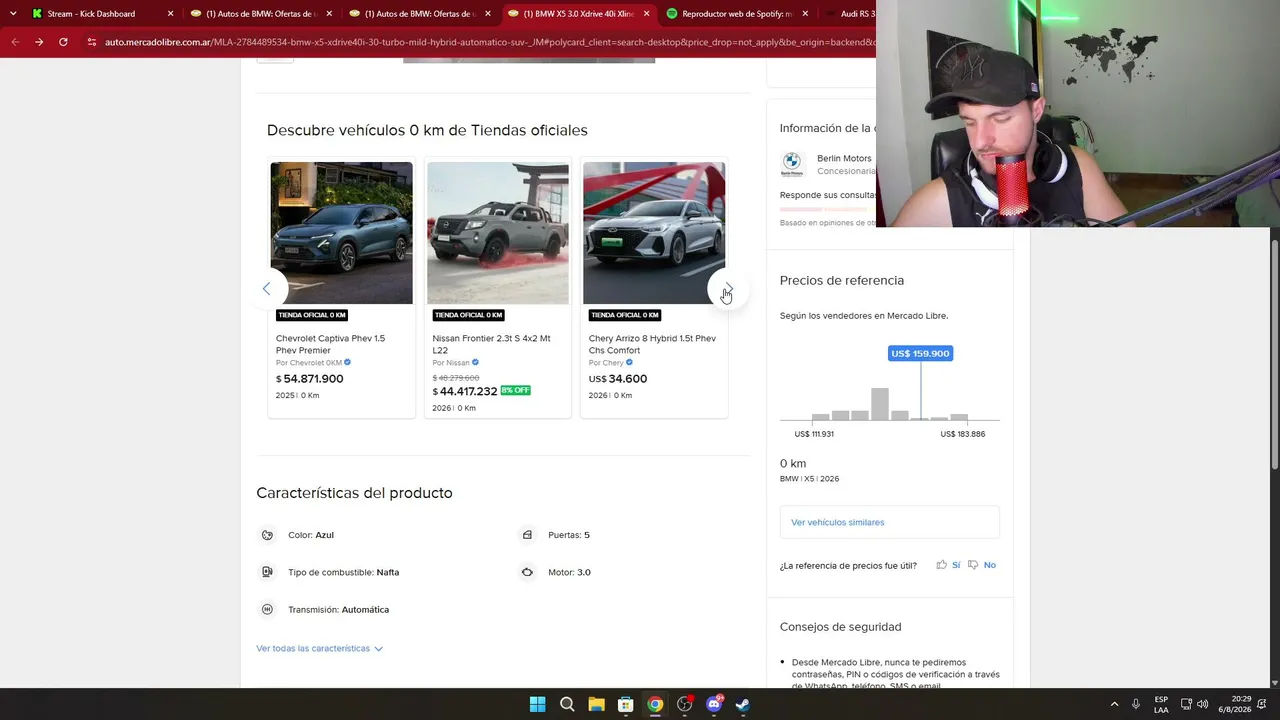Show next vehicles in carousel
This screenshot has height=720, width=1280.
pyautogui.click(x=727, y=289)
